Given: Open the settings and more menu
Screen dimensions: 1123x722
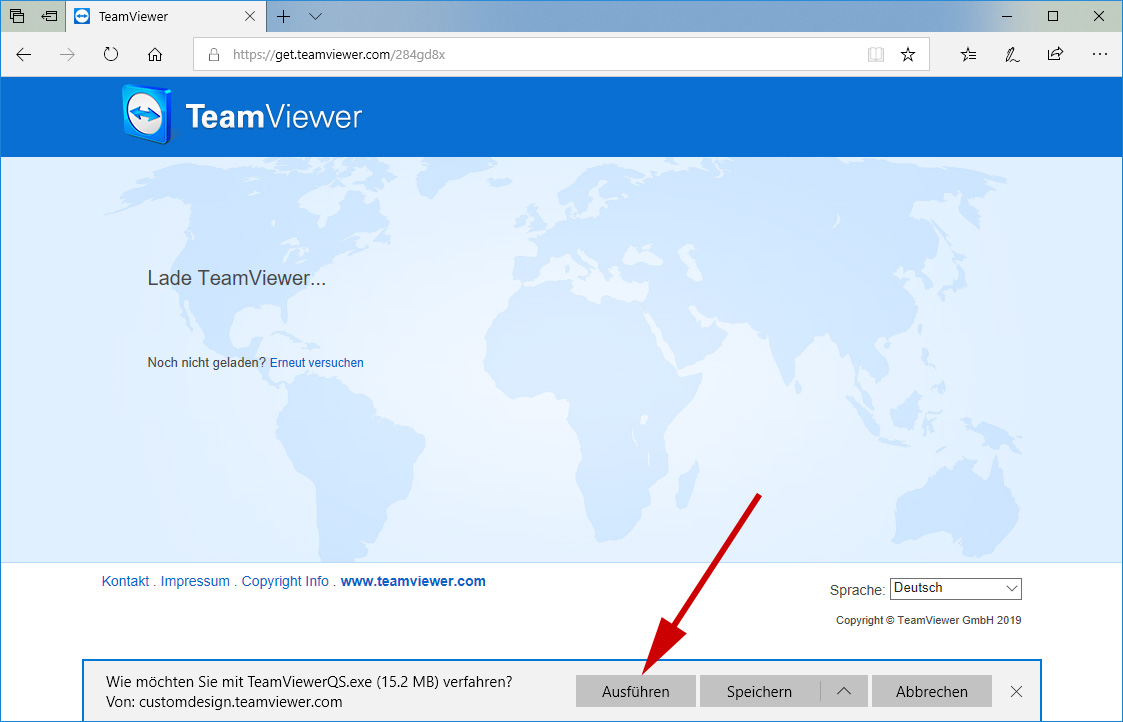Looking at the screenshot, I should (x=1099, y=54).
